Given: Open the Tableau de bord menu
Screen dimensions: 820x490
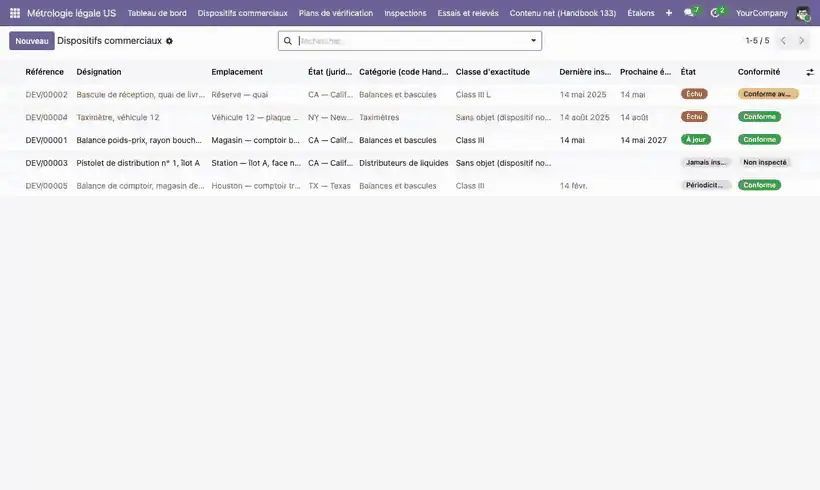Looking at the screenshot, I should pos(157,13).
